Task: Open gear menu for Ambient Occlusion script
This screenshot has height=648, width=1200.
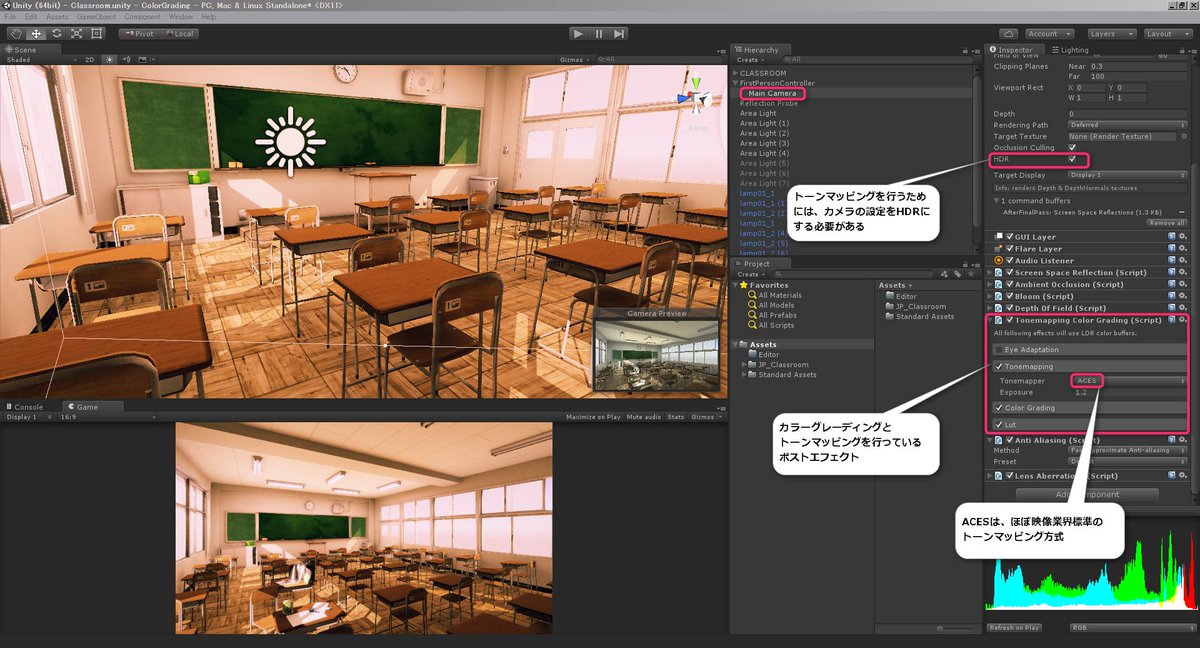Action: [1182, 284]
